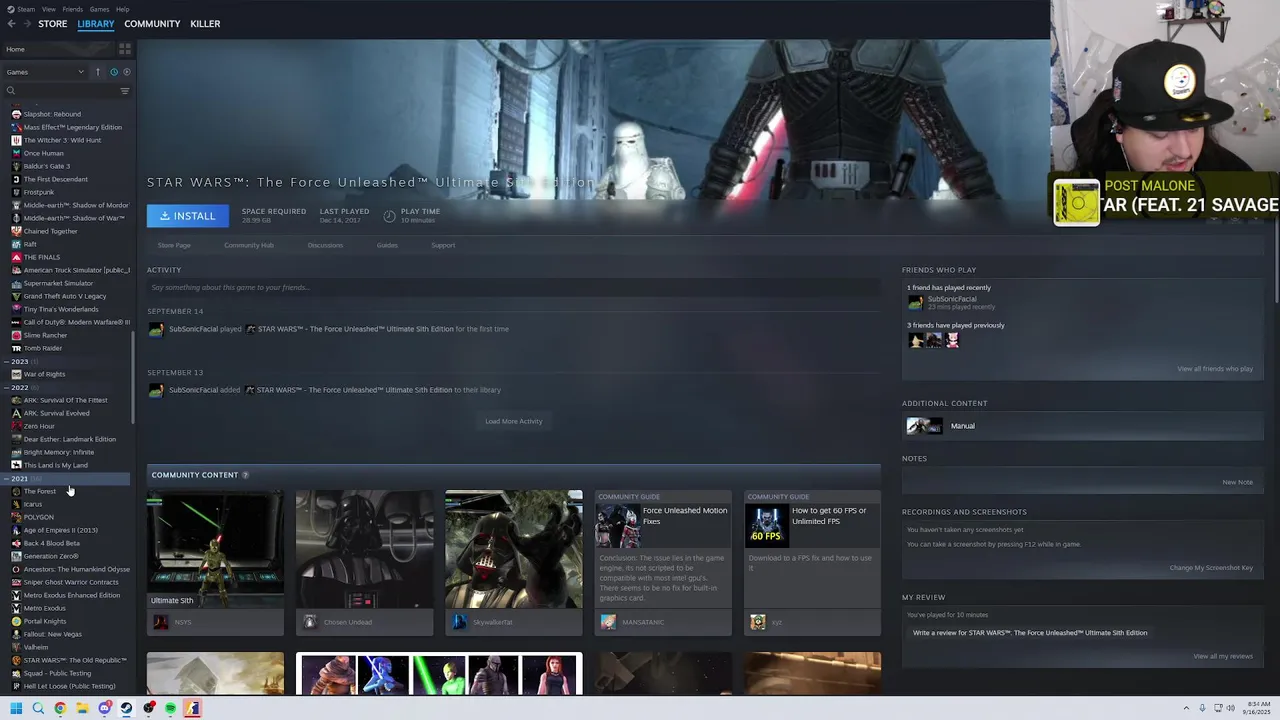Open File Explorer from taskbar
Image resolution: width=1280 pixels, height=720 pixels.
coord(82,708)
